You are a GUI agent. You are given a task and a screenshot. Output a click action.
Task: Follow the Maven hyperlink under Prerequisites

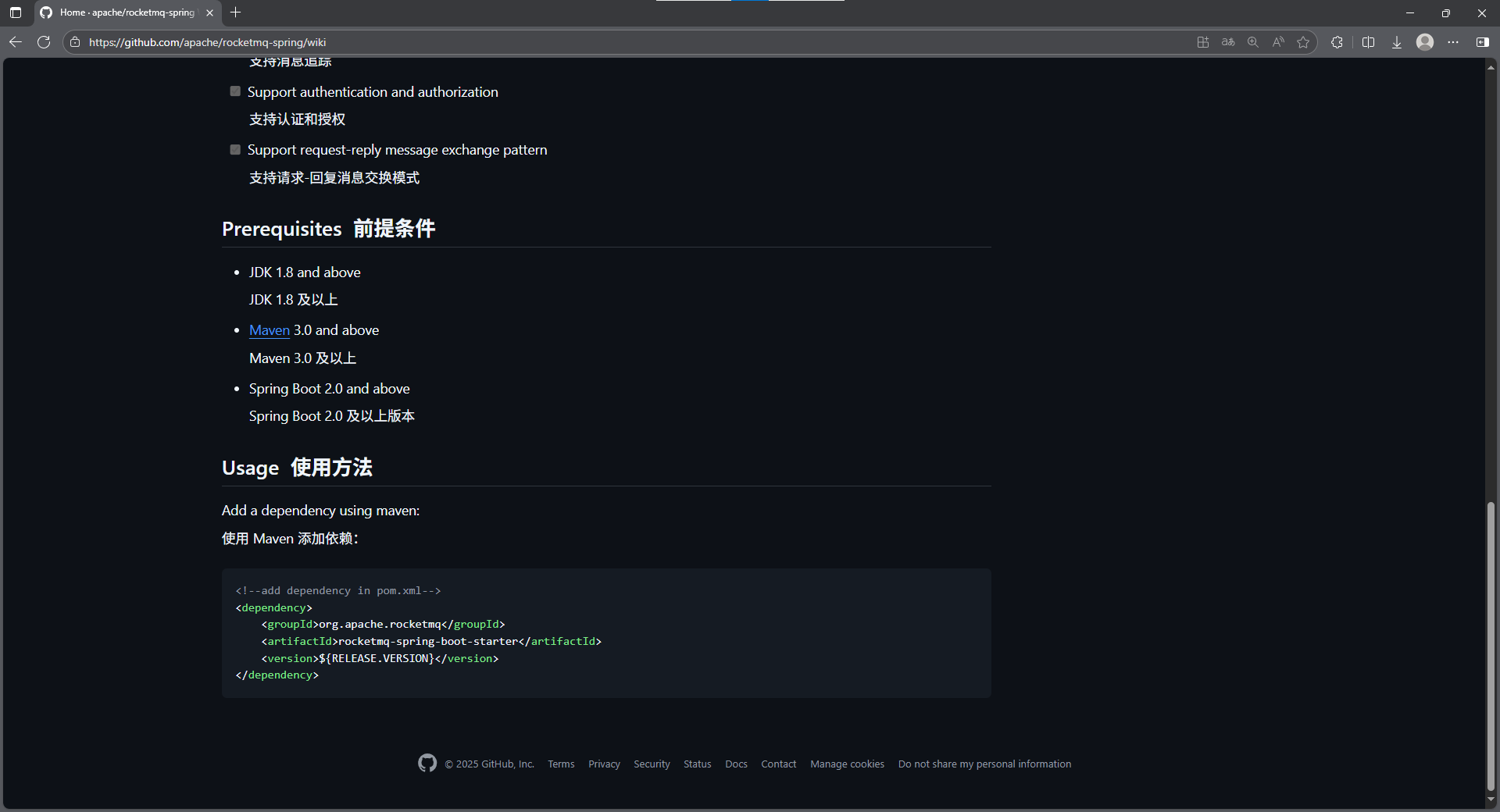coord(269,330)
